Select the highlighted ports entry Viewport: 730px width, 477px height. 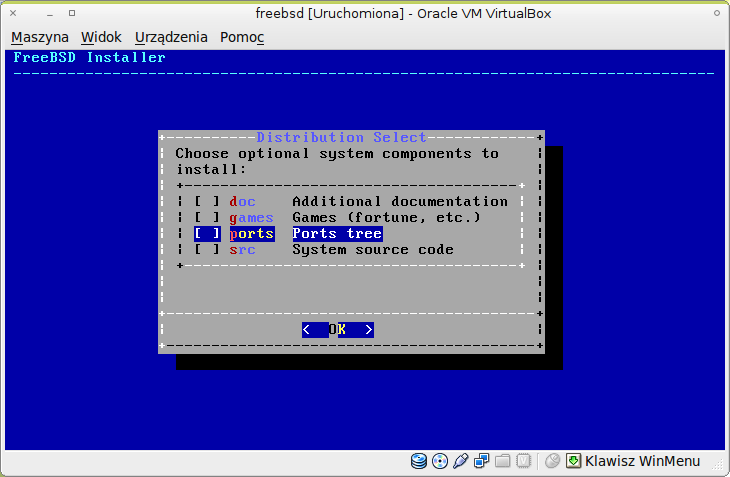click(252, 234)
